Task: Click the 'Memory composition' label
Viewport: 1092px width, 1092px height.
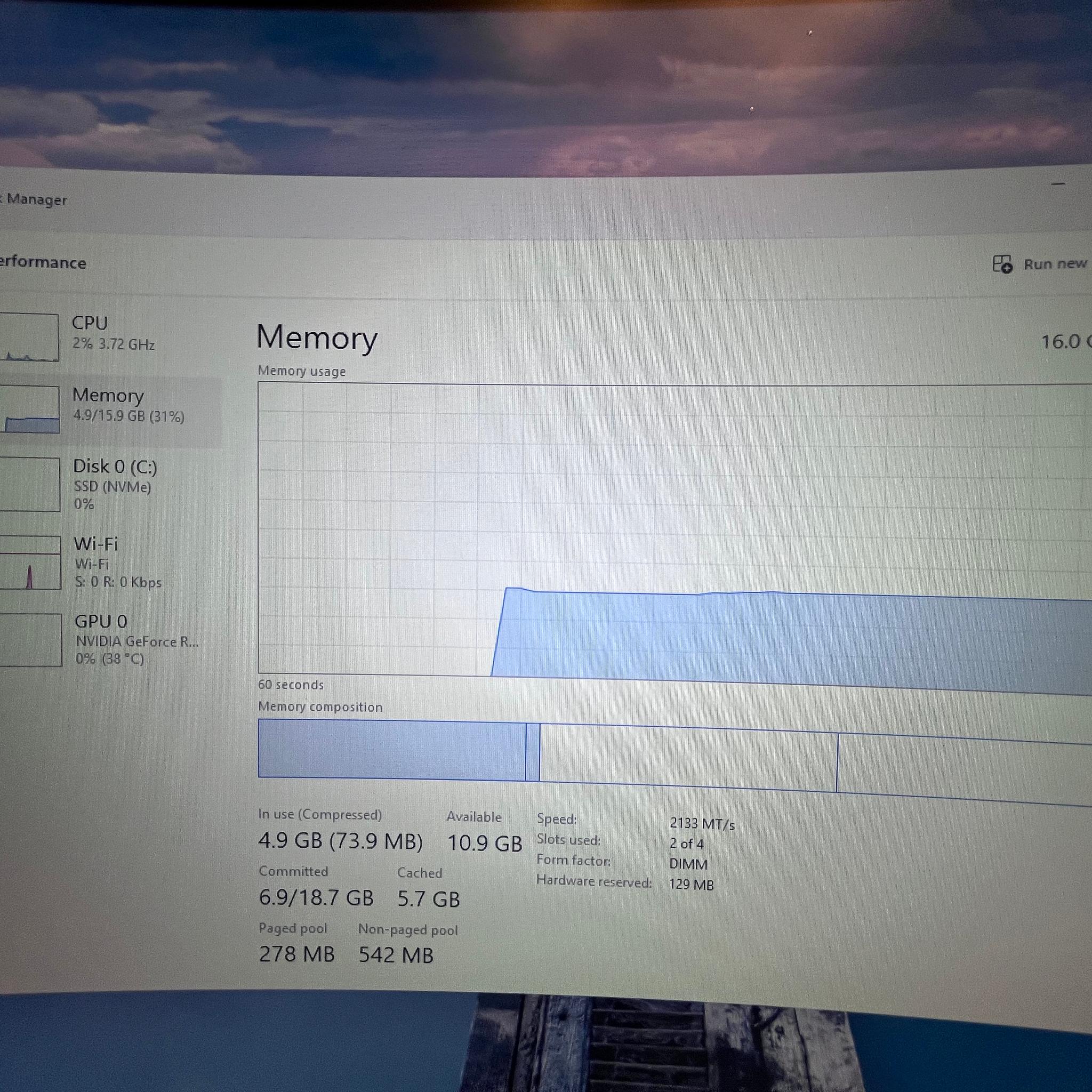Action: click(x=320, y=707)
